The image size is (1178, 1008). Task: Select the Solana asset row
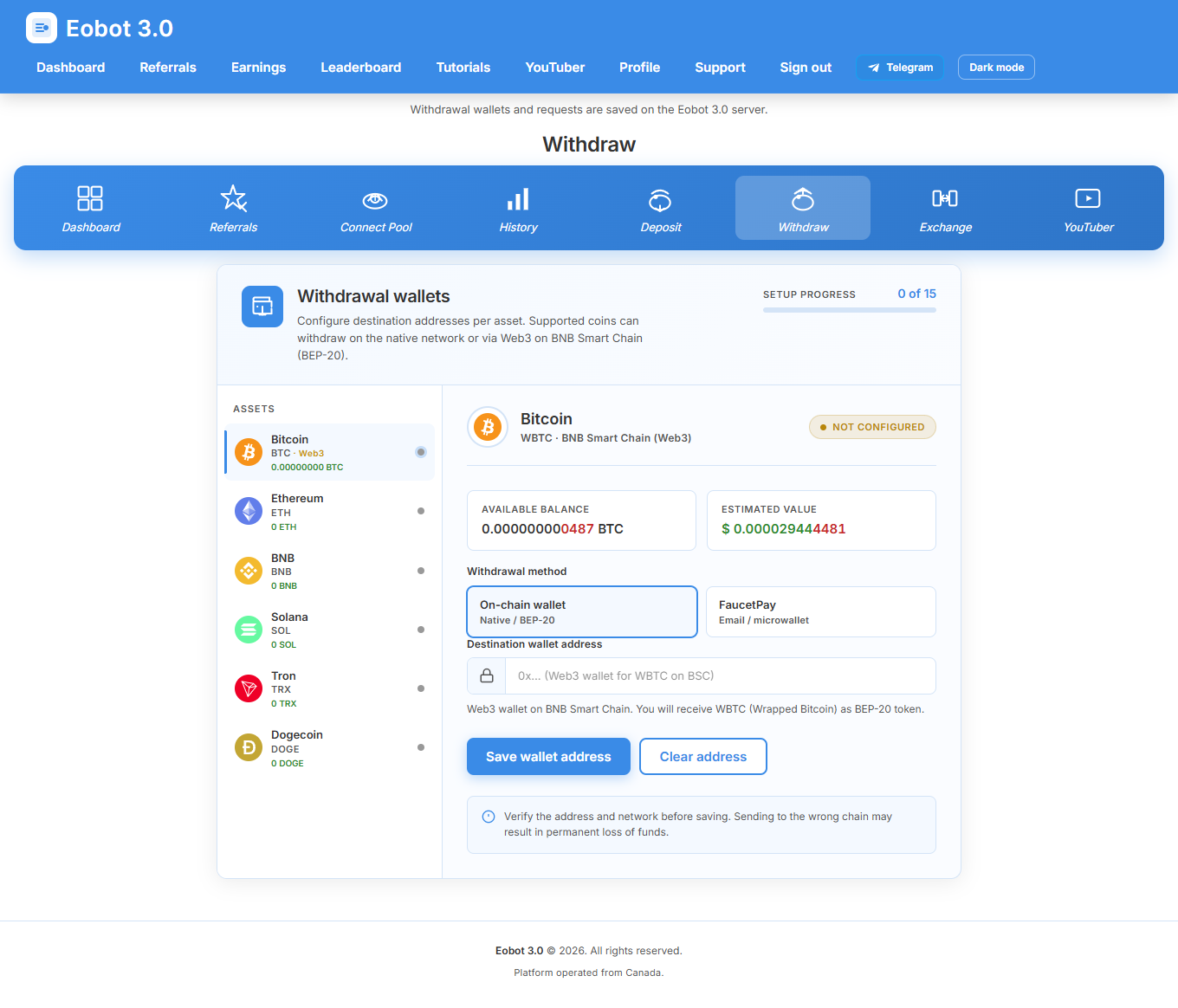click(330, 630)
